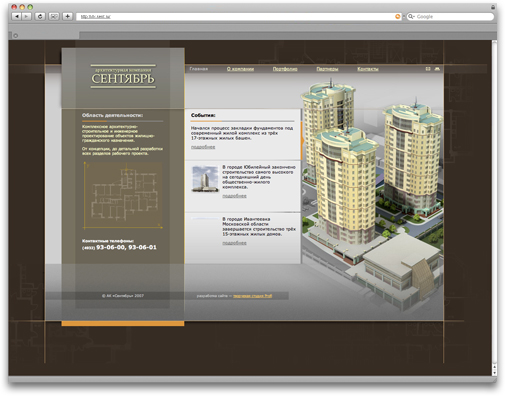Image resolution: width=505 pixels, height=396 pixels.
Task: Open the 'Портфолио' menu item
Action: [x=285, y=69]
